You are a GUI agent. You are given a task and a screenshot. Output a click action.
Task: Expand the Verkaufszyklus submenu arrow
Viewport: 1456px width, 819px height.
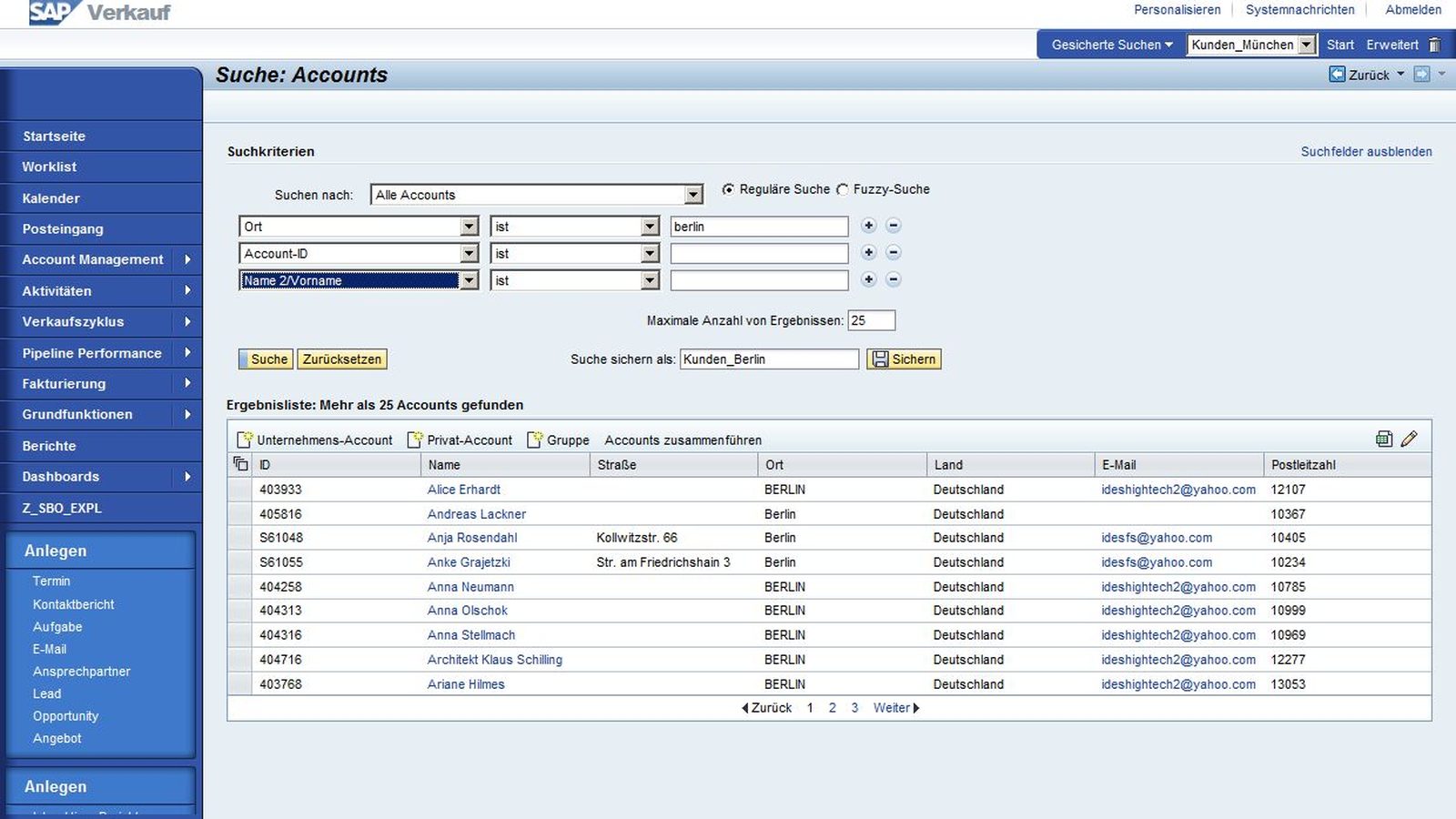click(187, 321)
